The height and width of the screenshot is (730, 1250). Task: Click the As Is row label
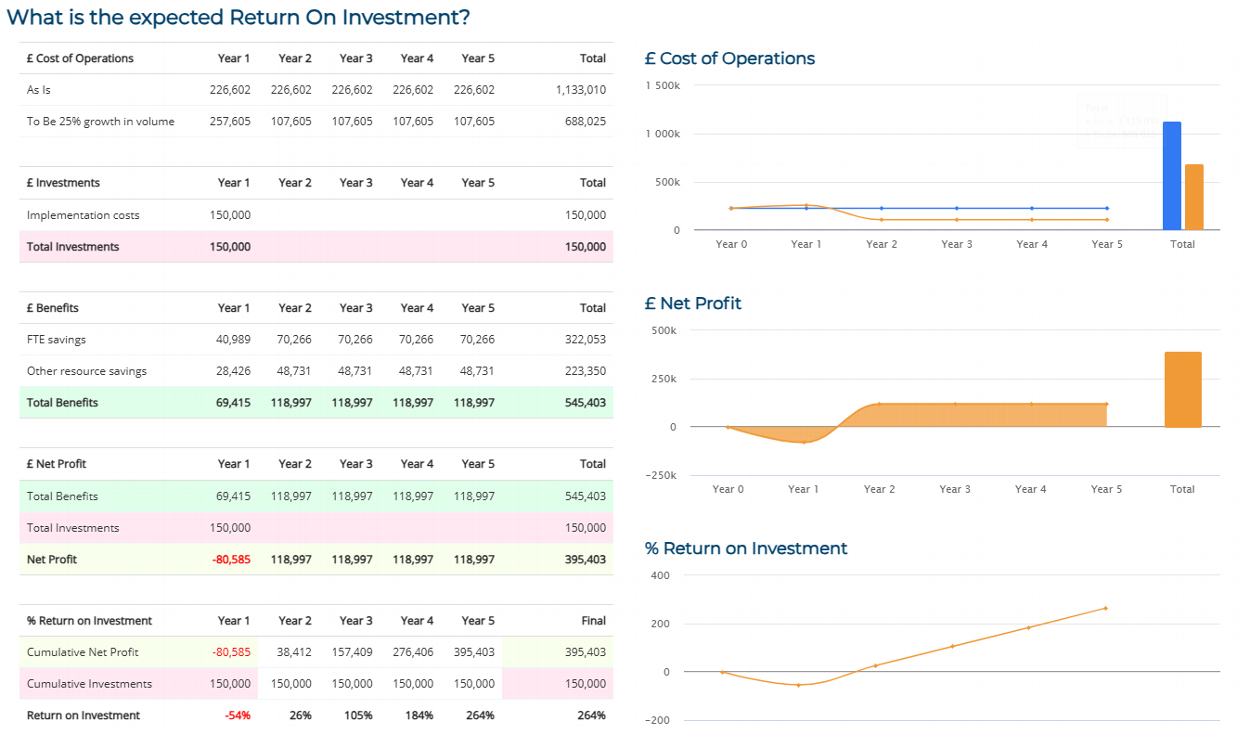[x=39, y=90]
